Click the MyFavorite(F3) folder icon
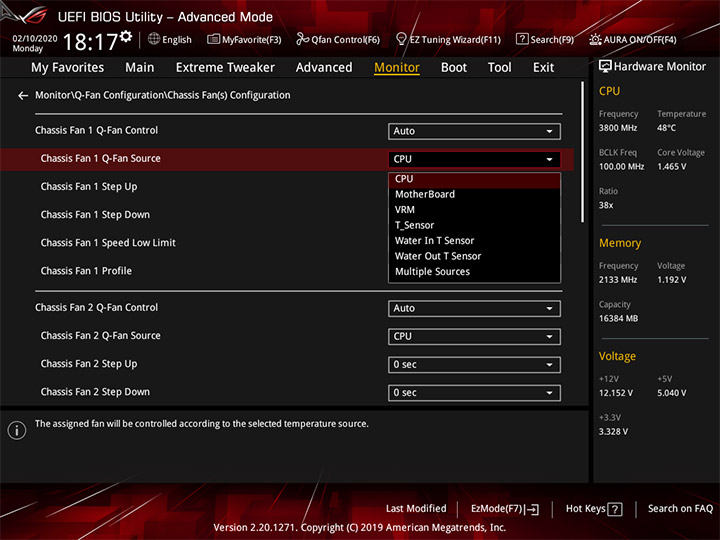 click(x=213, y=39)
